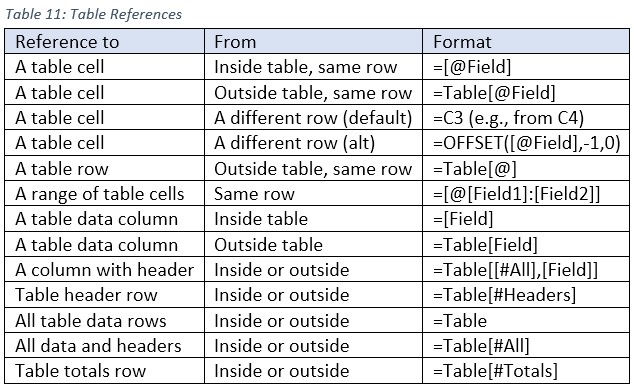Click the 'A column with header' cell
This screenshot has width=634, height=388.
[105, 270]
